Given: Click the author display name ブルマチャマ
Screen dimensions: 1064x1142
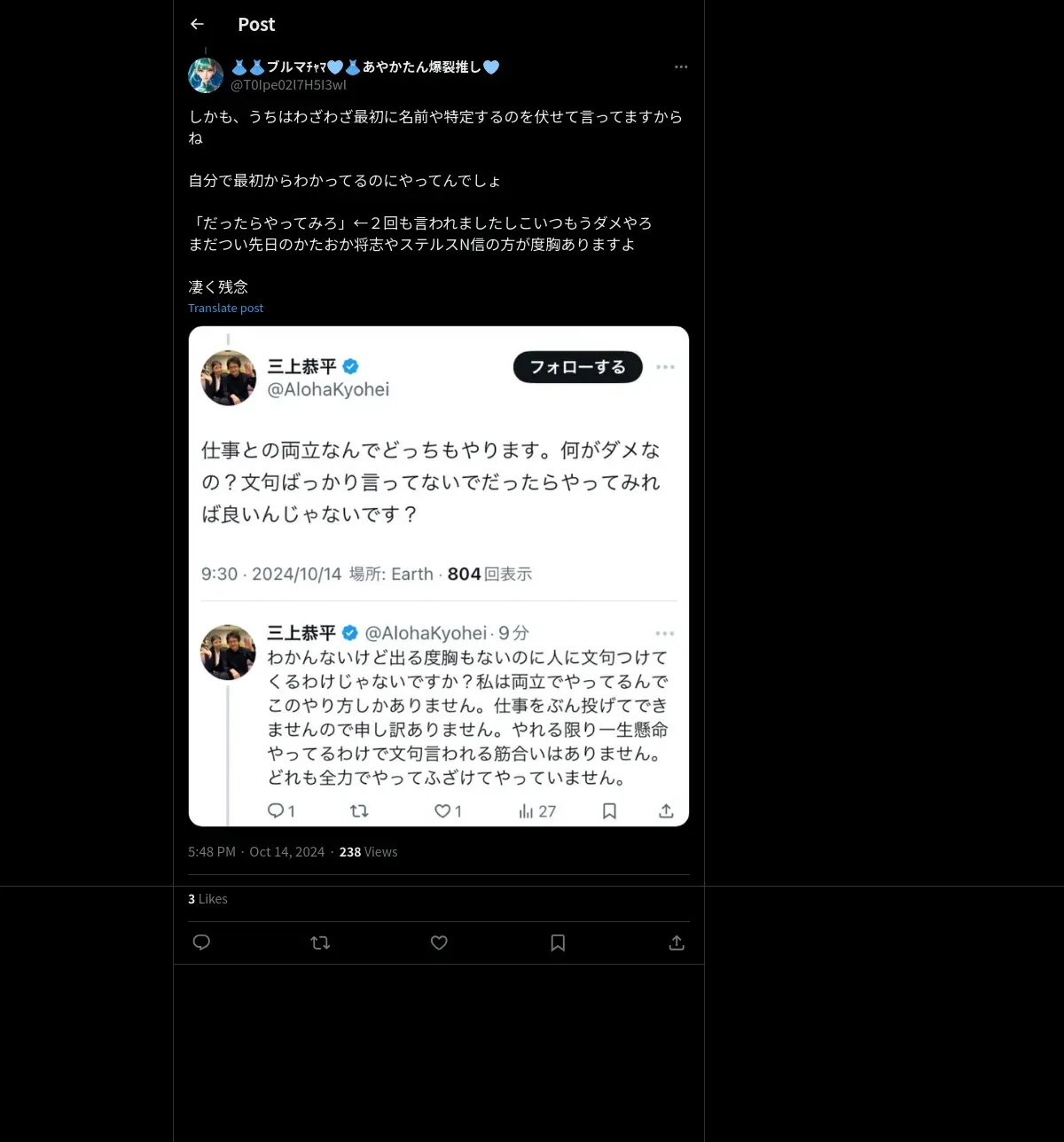Looking at the screenshot, I should [365, 66].
